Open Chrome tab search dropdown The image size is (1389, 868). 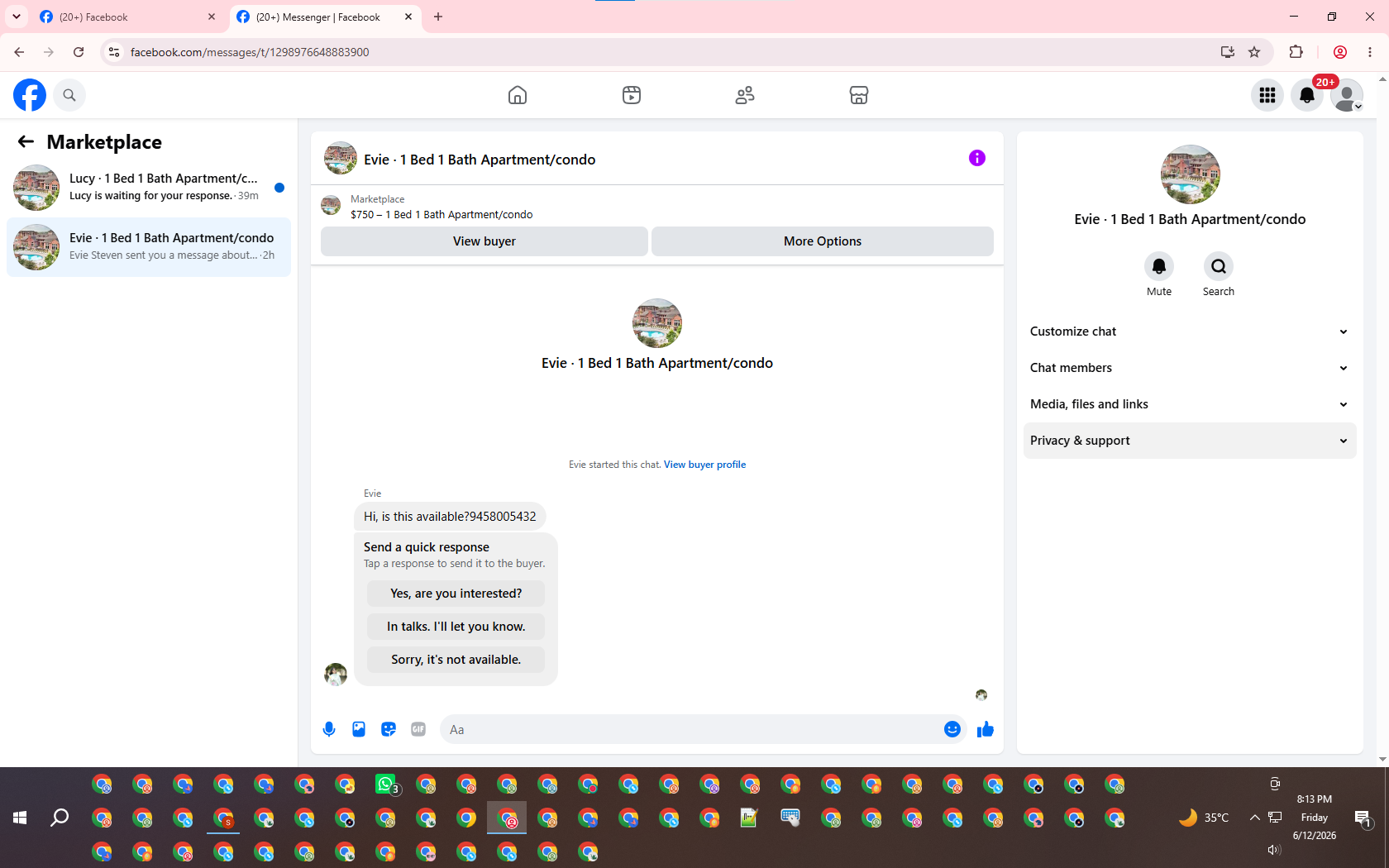pyautogui.click(x=17, y=17)
